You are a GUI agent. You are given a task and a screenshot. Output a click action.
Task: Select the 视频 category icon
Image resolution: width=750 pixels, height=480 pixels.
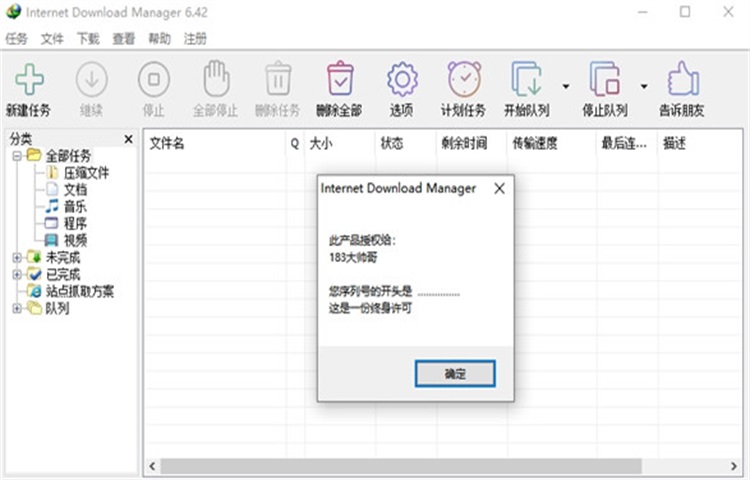coord(52,240)
